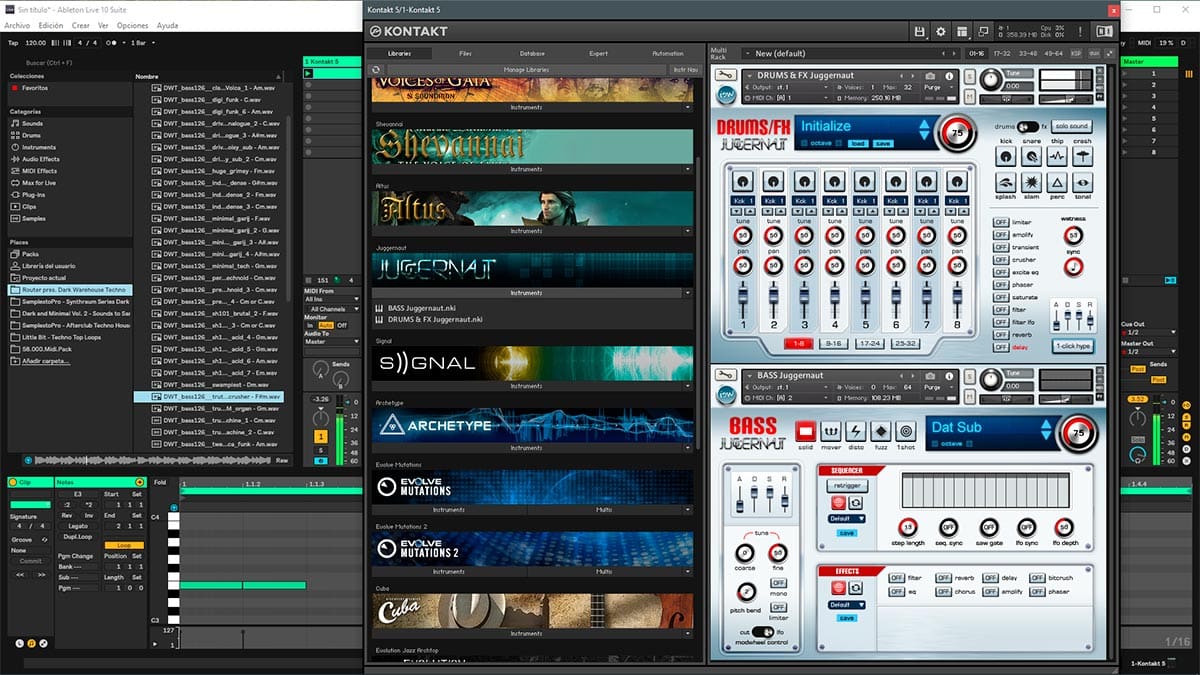Switch to Kontakt Files tab

coord(466,53)
